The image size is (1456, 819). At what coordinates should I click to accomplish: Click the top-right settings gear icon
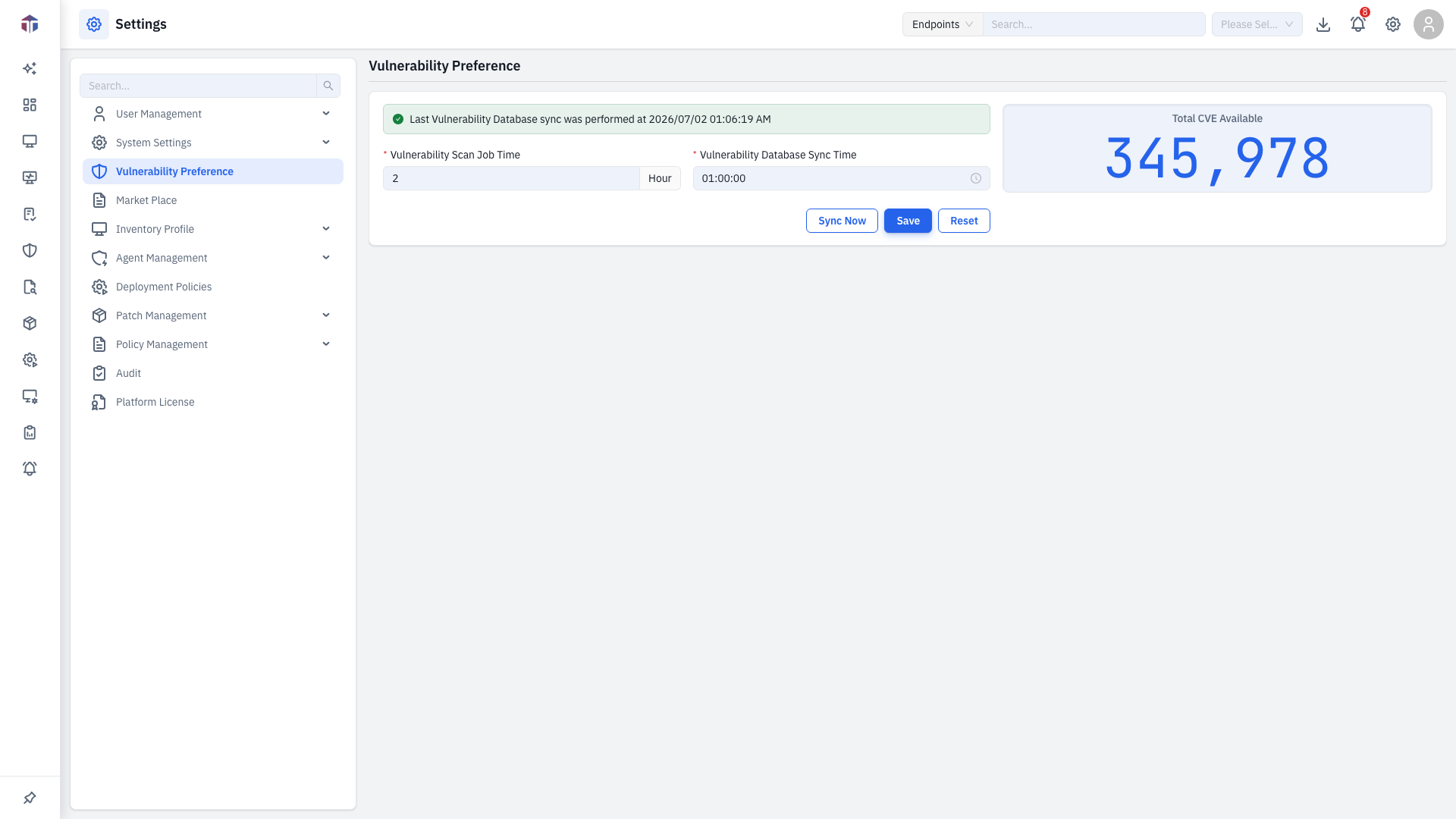coord(1393,24)
